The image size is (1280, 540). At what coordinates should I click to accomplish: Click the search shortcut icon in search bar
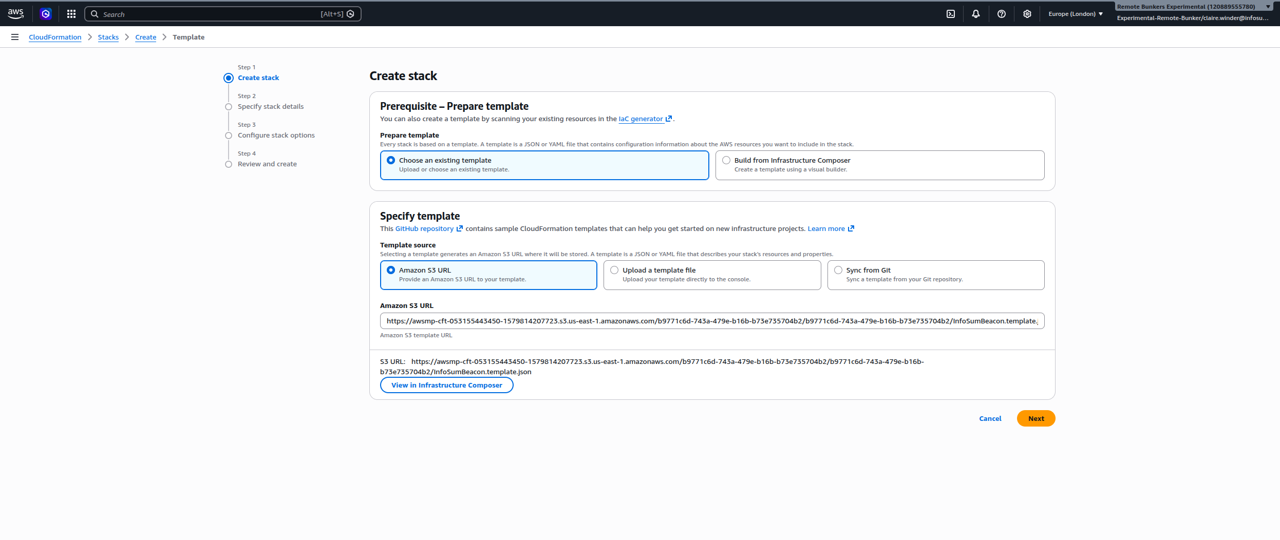click(351, 14)
